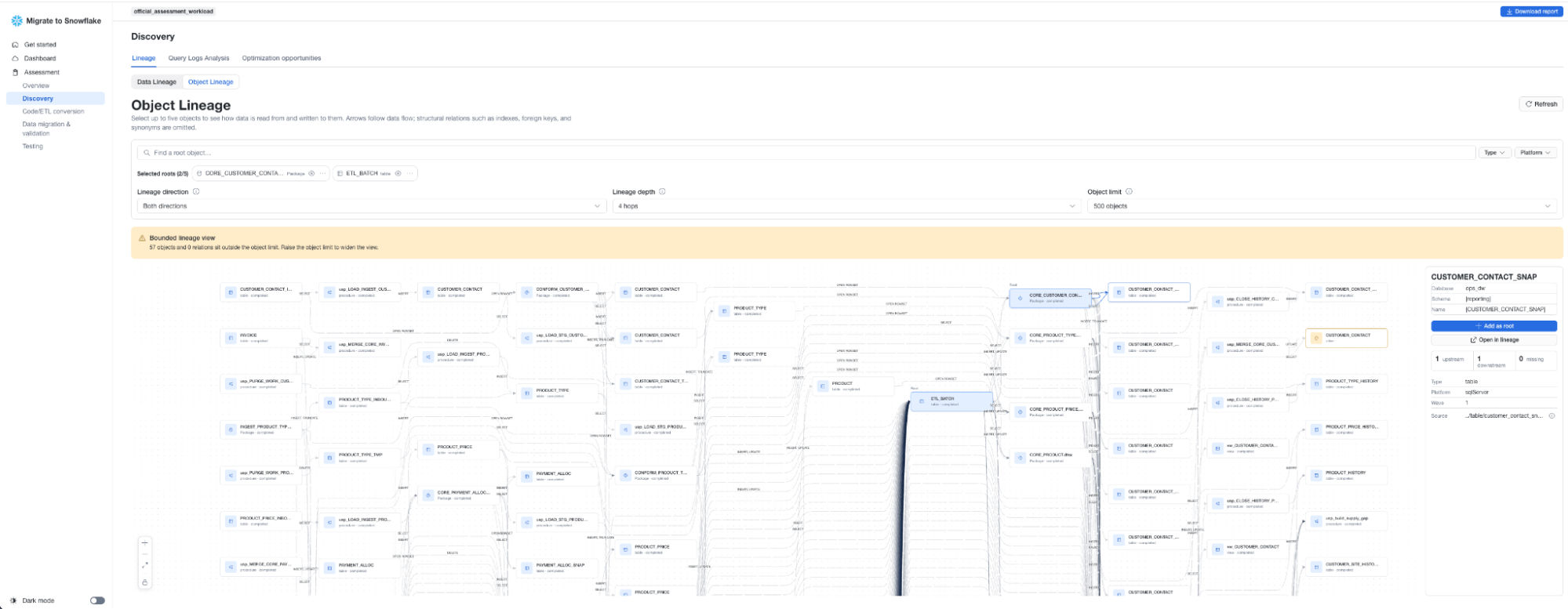Lock the lineage canvas interactivity
Image resolution: width=1568 pixels, height=609 pixels.
point(144,582)
